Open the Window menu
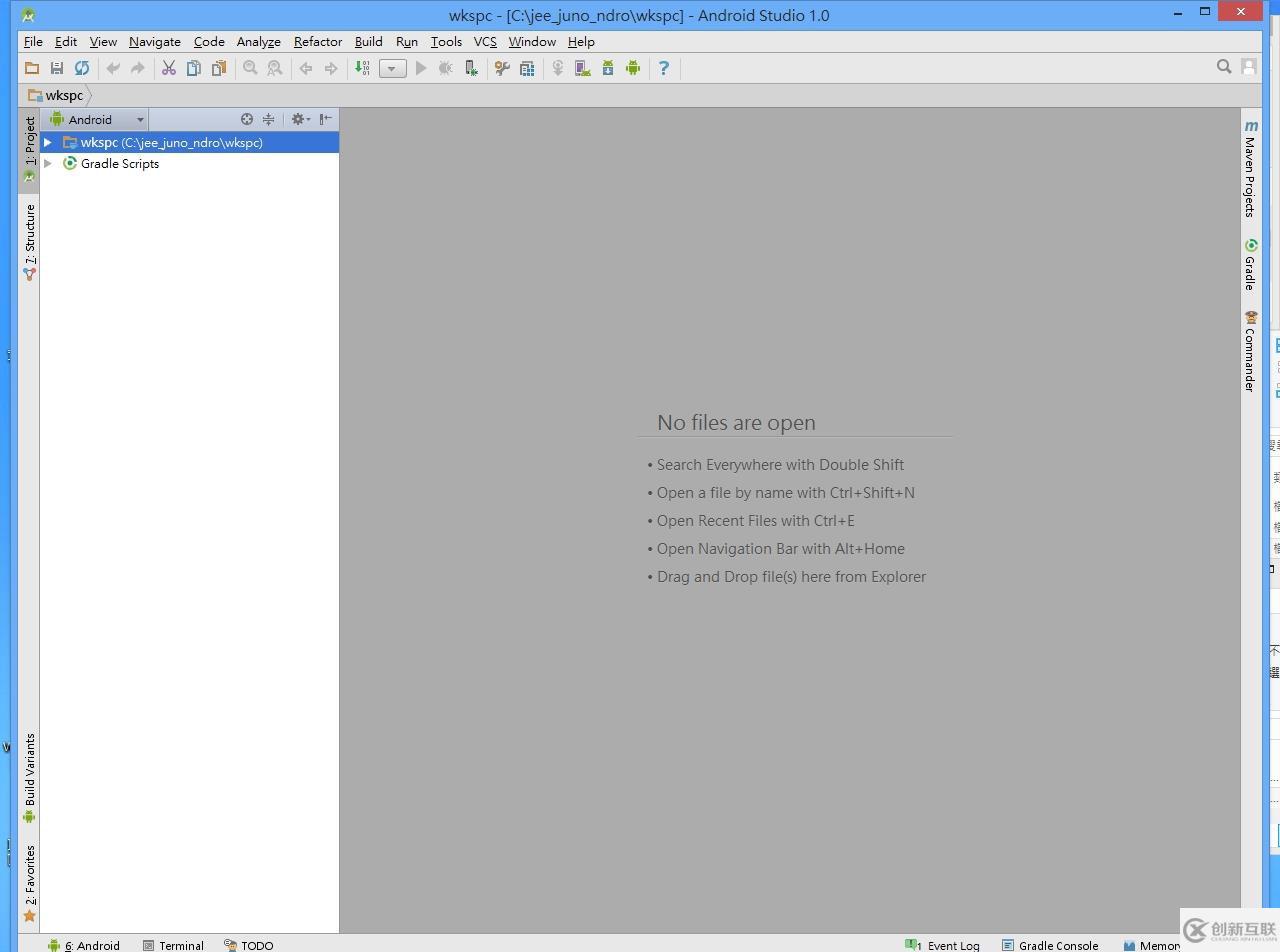Screen dimensions: 1280x952 click(532, 42)
